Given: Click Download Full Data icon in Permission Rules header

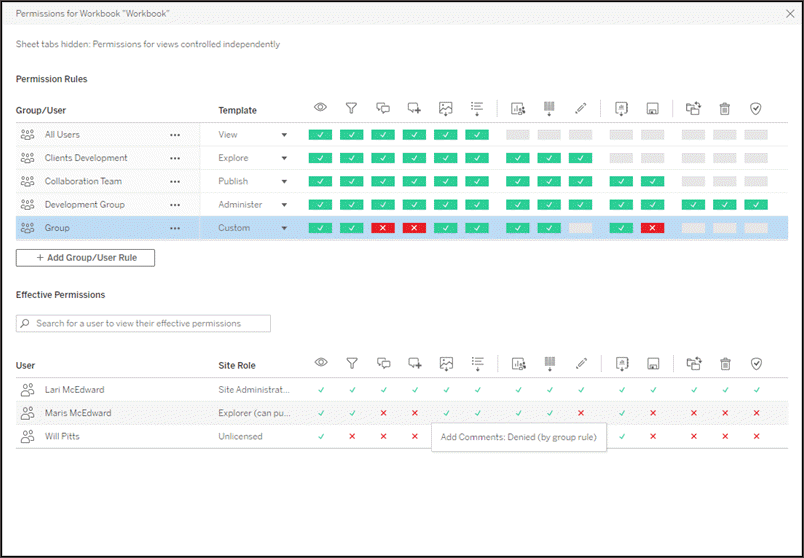Looking at the screenshot, I should click(x=549, y=109).
